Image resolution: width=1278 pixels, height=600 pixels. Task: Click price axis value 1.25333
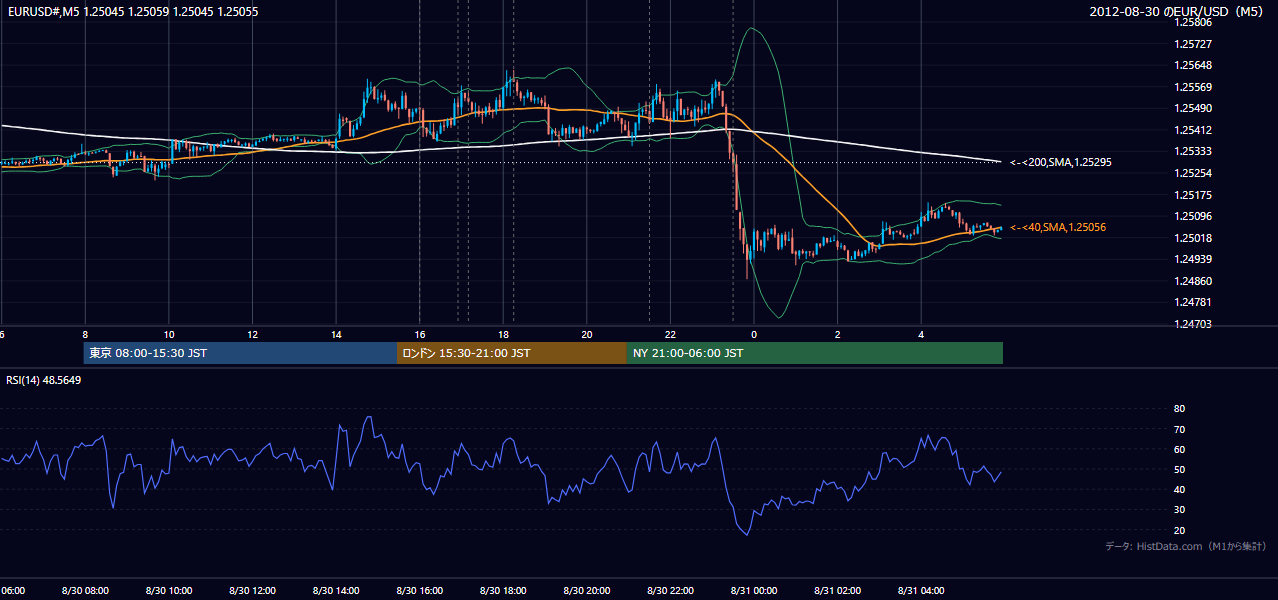tap(1193, 152)
